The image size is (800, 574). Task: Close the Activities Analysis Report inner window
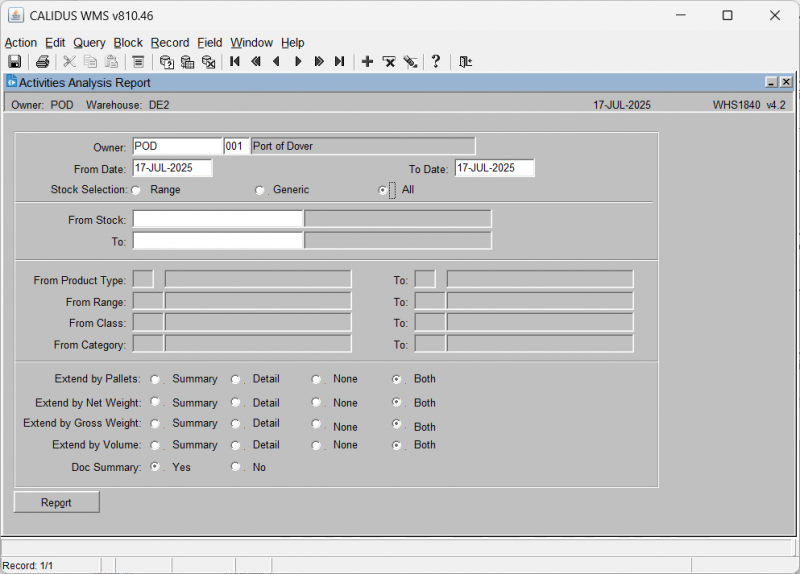(786, 82)
